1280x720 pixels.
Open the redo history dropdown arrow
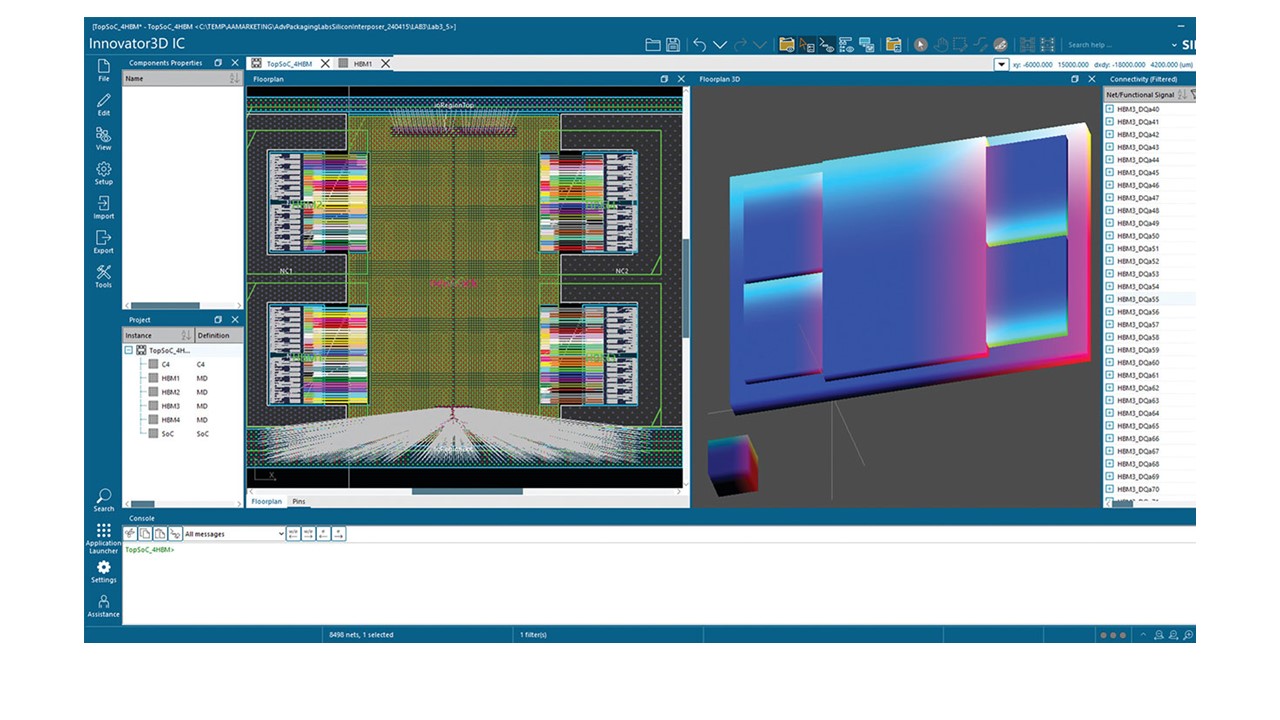[x=760, y=45]
